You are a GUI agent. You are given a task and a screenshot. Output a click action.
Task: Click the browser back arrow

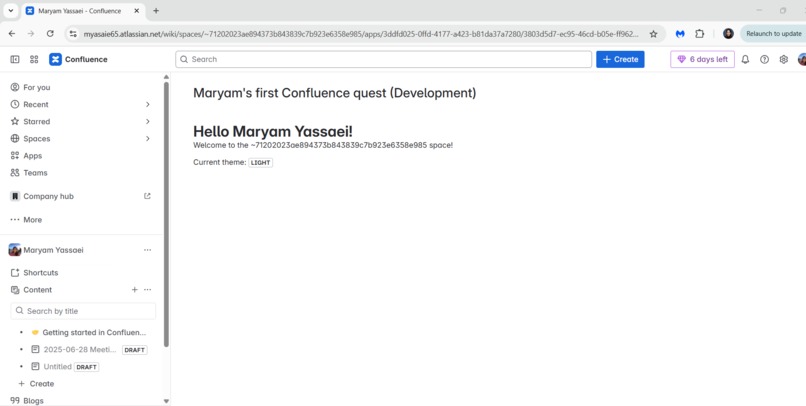[12, 33]
